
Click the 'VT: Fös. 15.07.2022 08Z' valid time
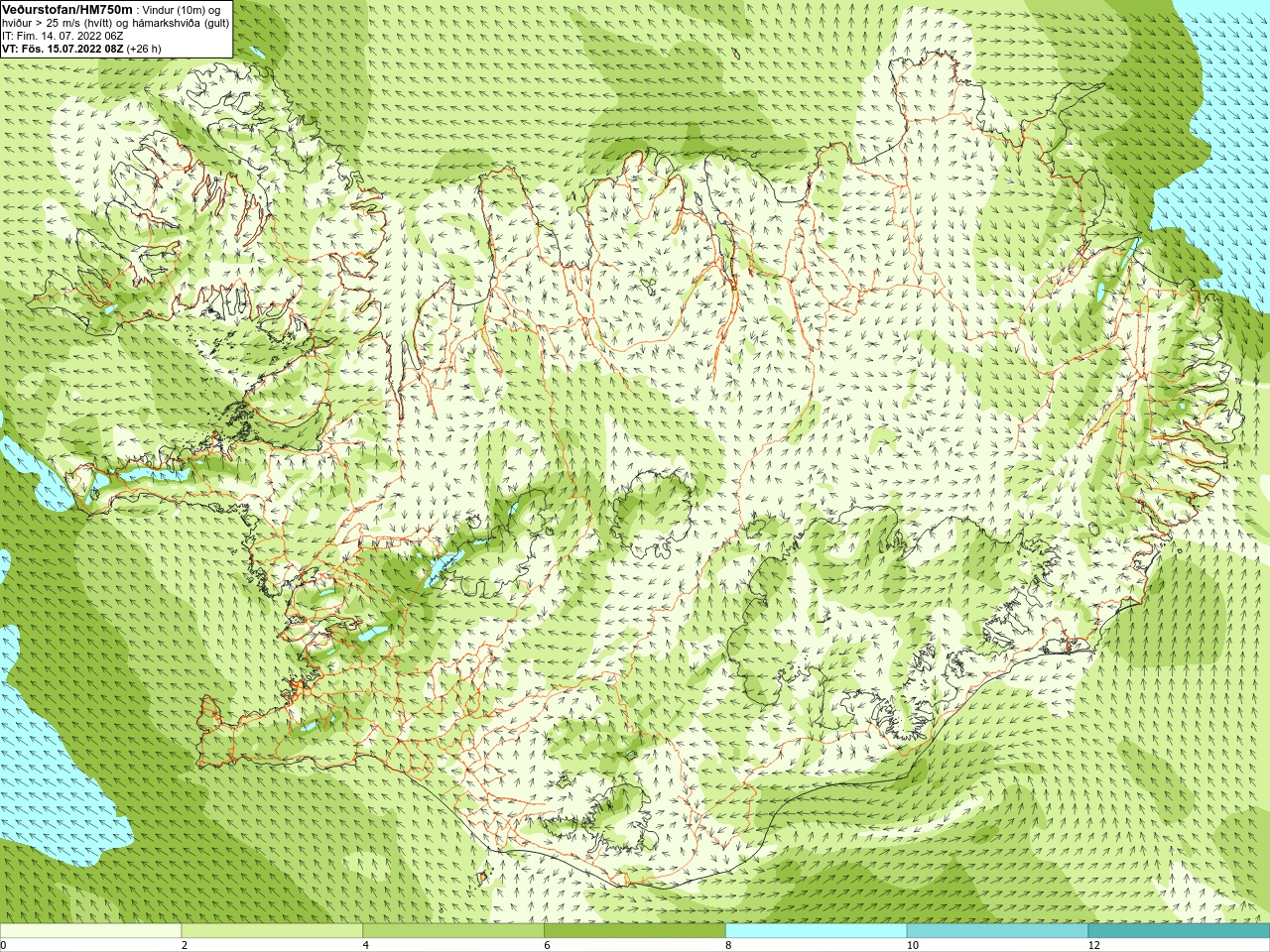click(63, 48)
